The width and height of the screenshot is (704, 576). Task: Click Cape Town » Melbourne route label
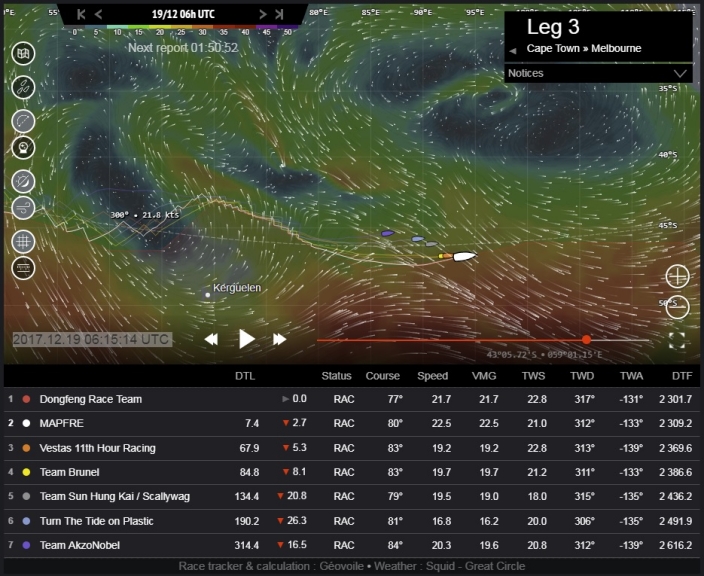(x=584, y=48)
